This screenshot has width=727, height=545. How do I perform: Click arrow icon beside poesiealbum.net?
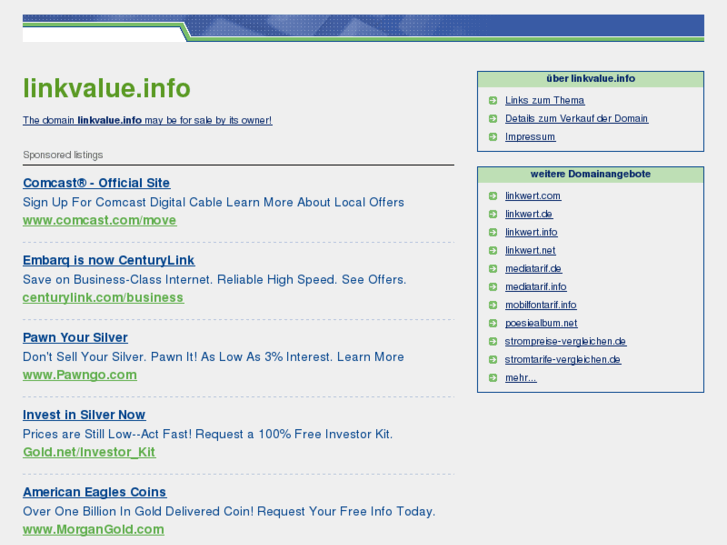493,323
